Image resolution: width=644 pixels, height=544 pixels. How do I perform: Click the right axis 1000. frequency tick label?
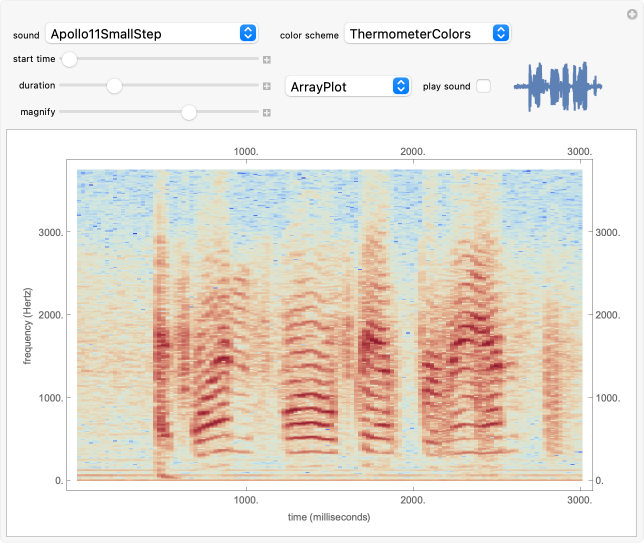(x=609, y=398)
